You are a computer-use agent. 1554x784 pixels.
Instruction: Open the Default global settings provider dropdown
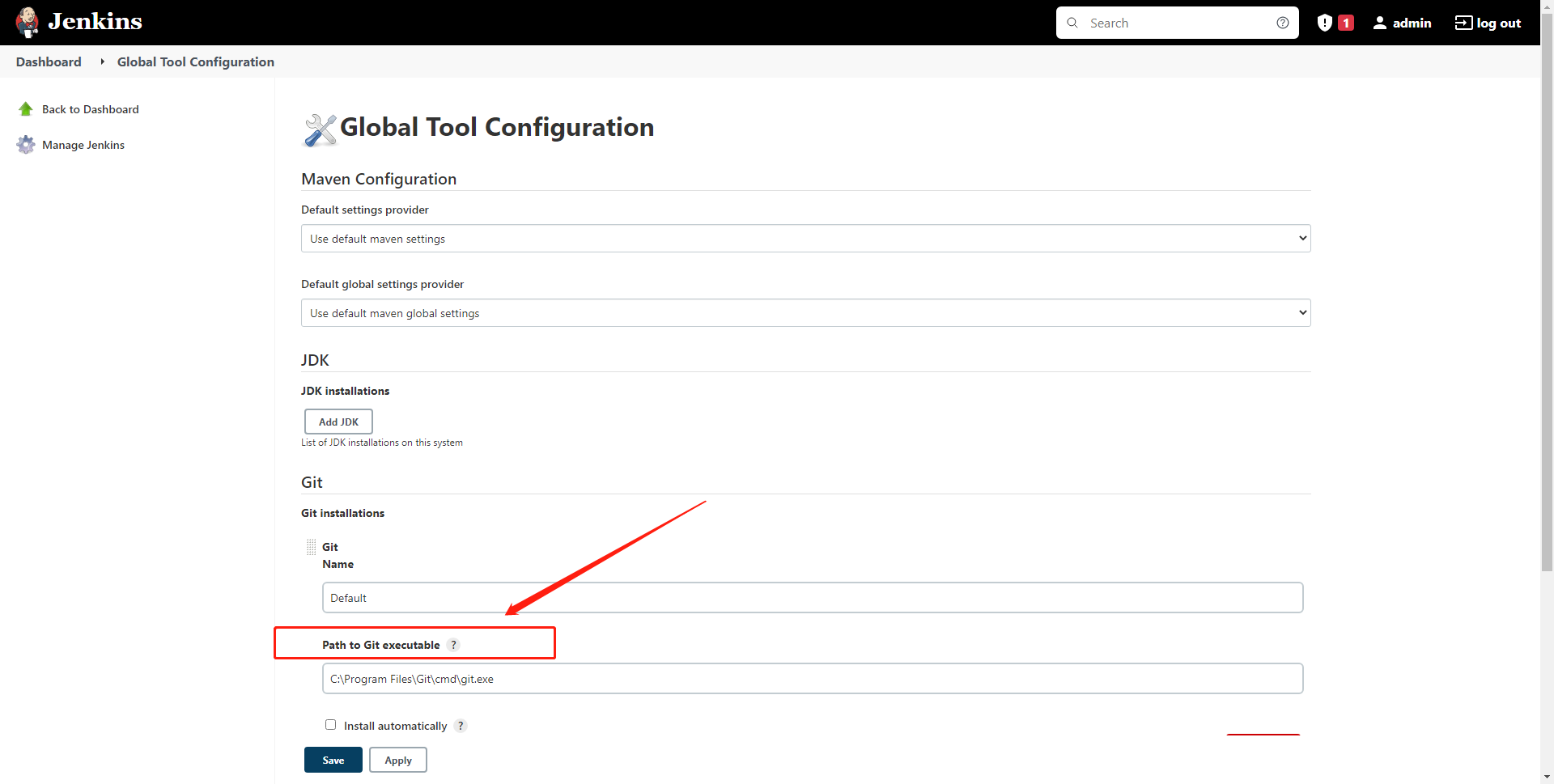tap(805, 313)
